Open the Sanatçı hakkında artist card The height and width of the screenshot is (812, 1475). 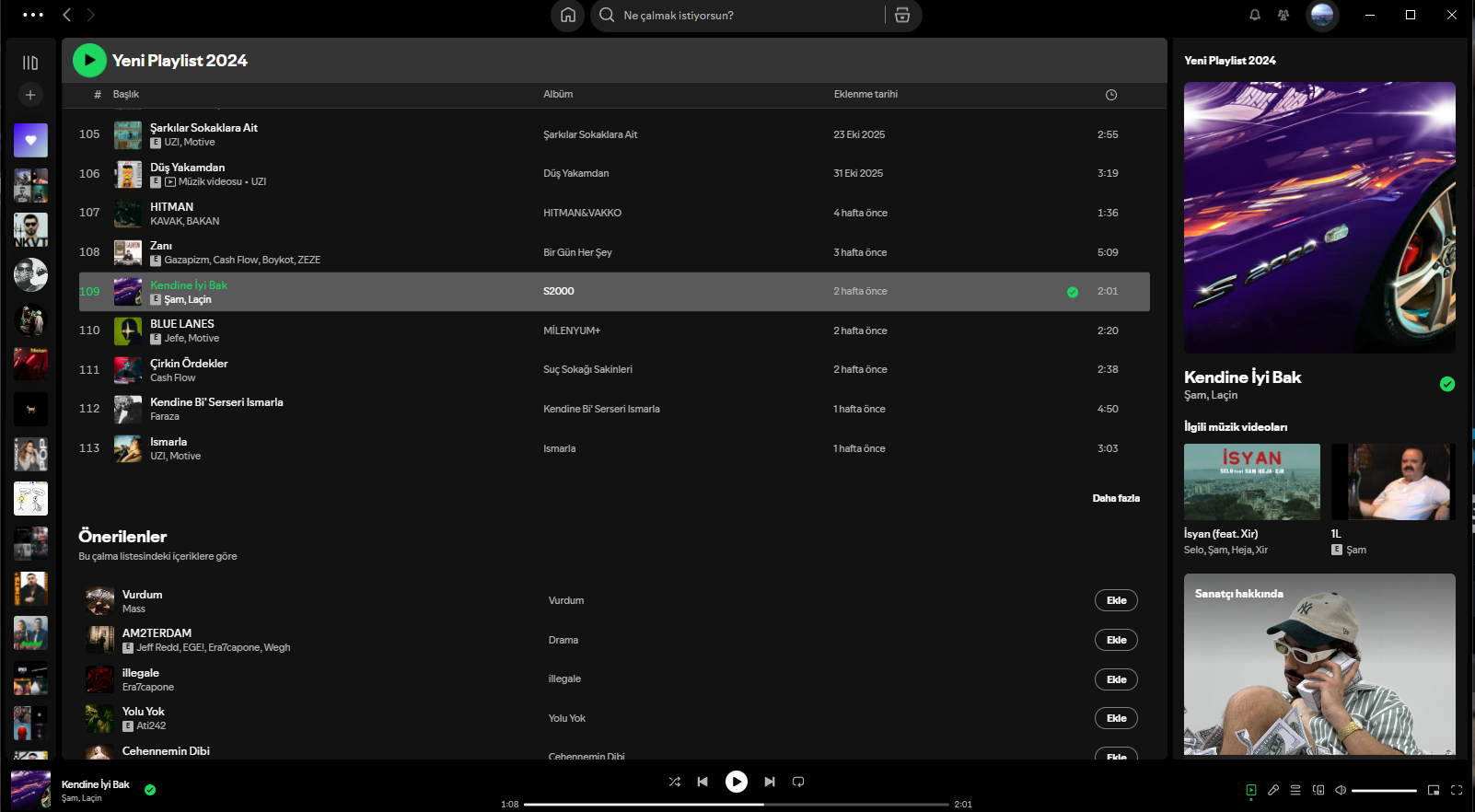pos(1319,665)
